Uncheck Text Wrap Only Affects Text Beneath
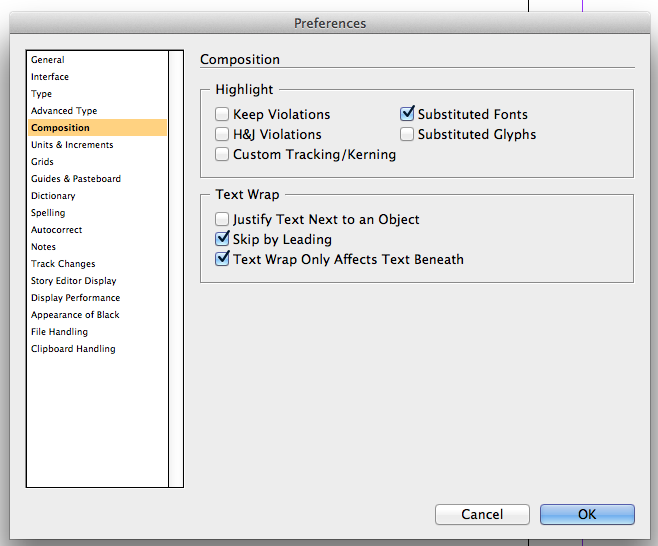 click(x=222, y=259)
